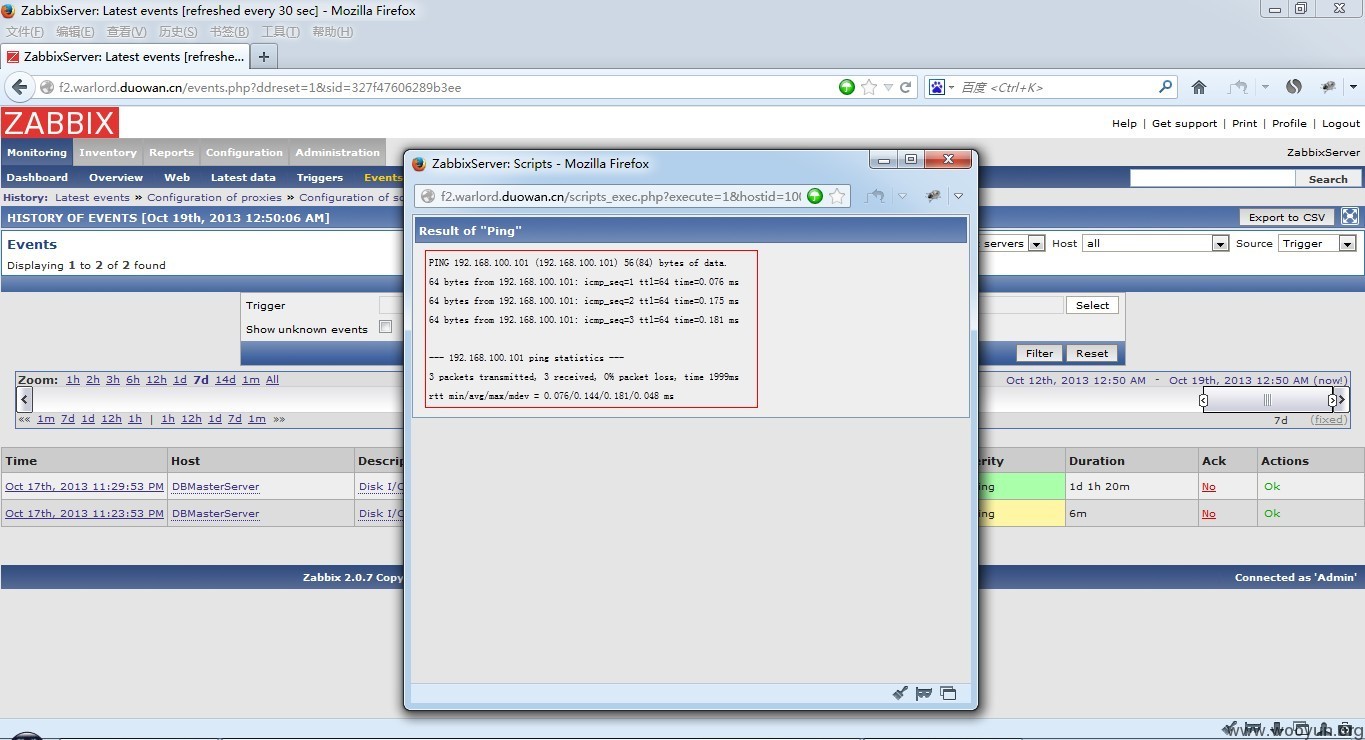Click right edge handle of timeline slider

point(1332,400)
